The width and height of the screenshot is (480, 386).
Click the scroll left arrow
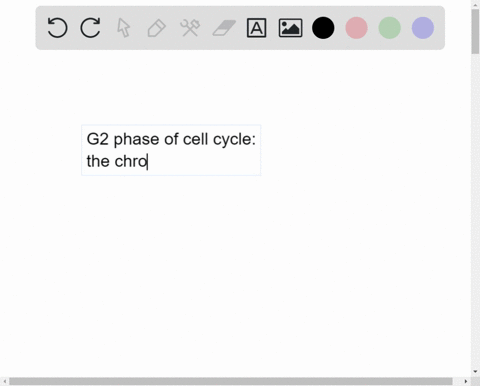[x=5, y=381]
